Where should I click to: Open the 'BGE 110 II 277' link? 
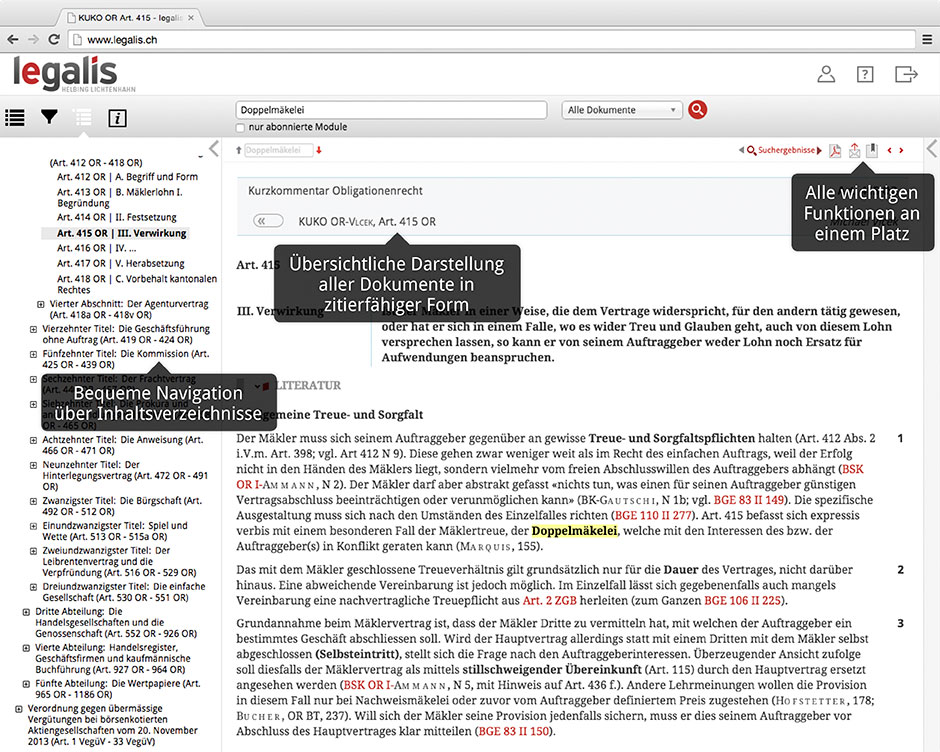pos(654,514)
